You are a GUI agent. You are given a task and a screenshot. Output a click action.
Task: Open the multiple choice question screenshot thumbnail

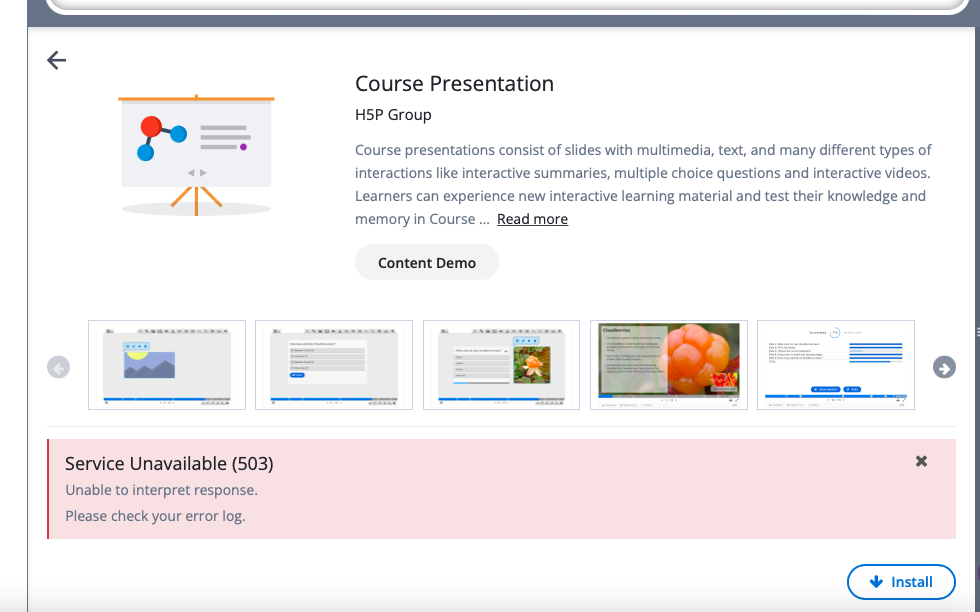click(334, 365)
